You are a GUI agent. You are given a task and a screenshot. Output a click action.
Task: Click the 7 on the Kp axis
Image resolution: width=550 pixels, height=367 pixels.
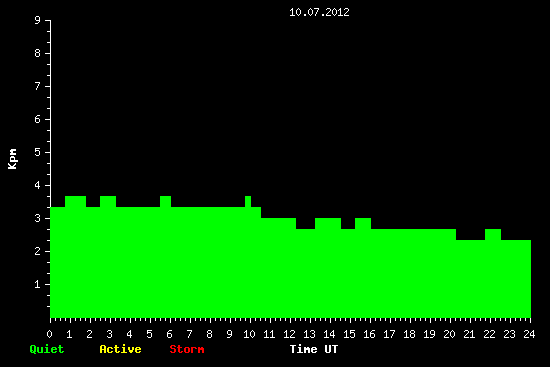[38, 86]
